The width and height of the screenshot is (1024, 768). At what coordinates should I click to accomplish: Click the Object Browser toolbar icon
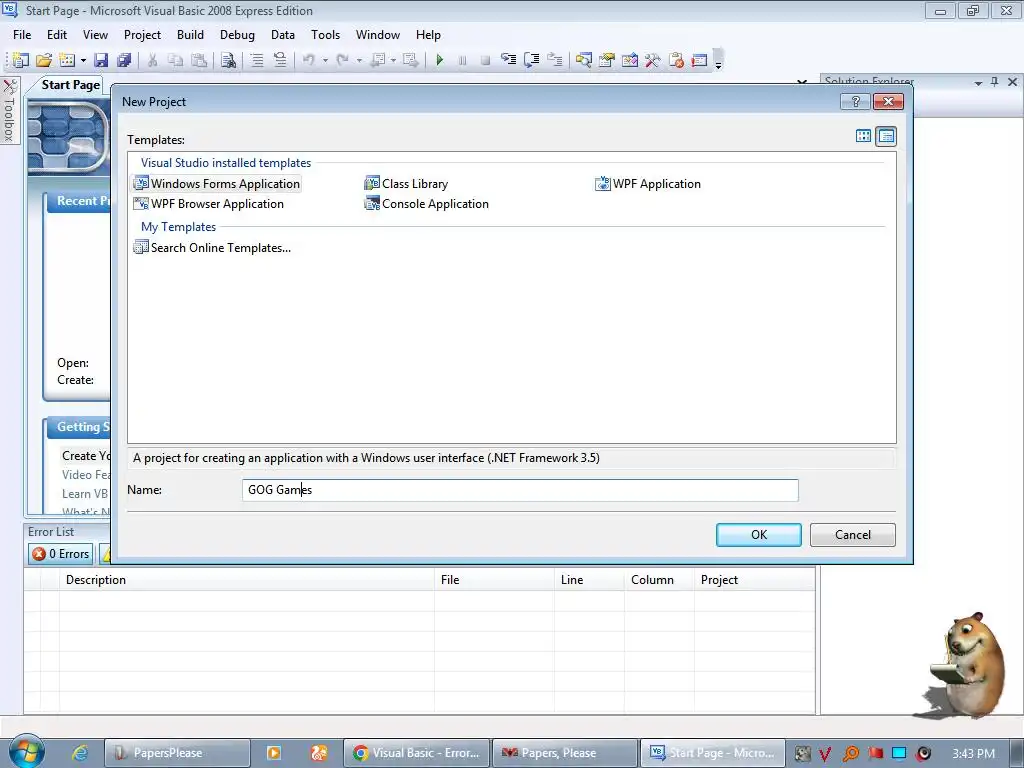(630, 60)
